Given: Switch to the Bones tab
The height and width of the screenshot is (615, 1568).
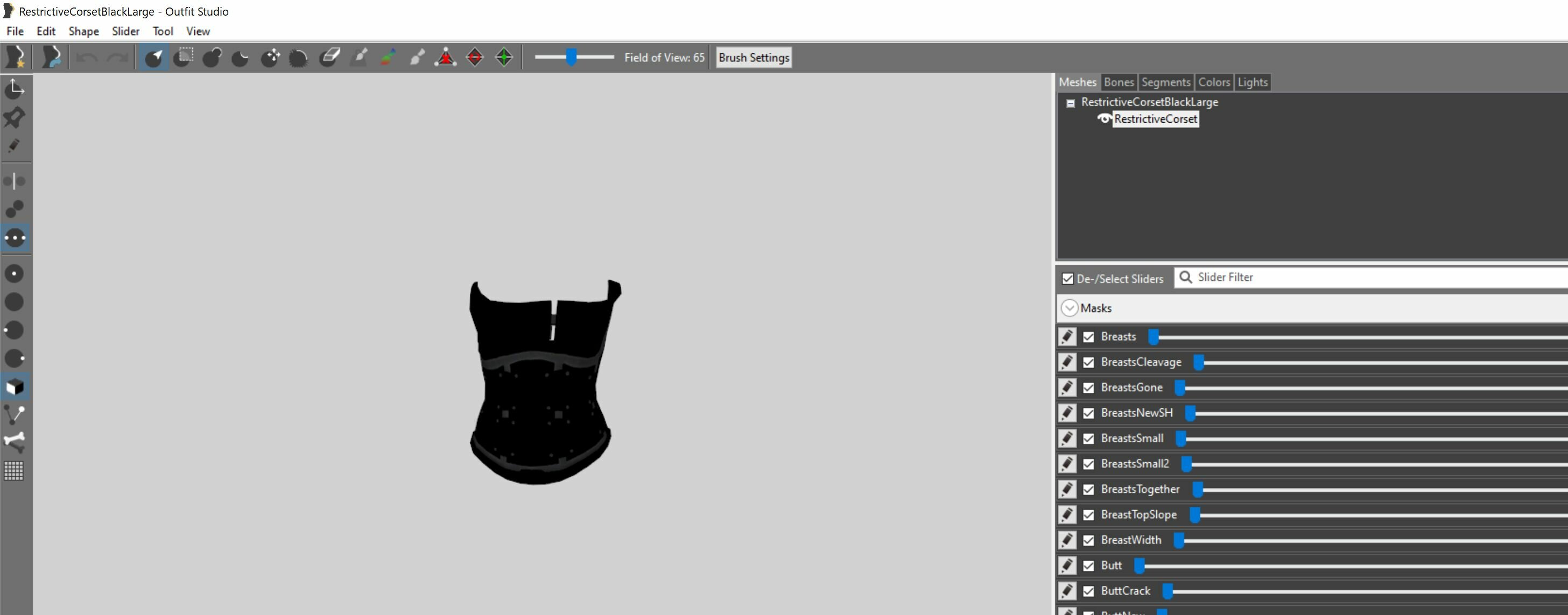Looking at the screenshot, I should click(x=1118, y=82).
